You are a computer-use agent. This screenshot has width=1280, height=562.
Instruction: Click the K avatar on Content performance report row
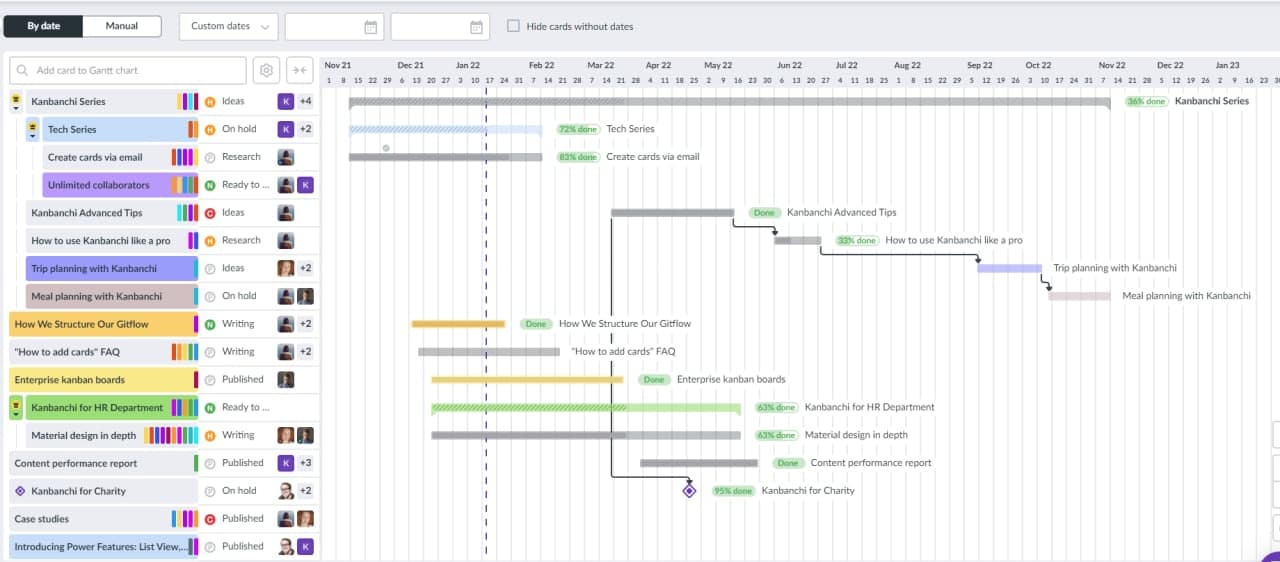[286, 463]
